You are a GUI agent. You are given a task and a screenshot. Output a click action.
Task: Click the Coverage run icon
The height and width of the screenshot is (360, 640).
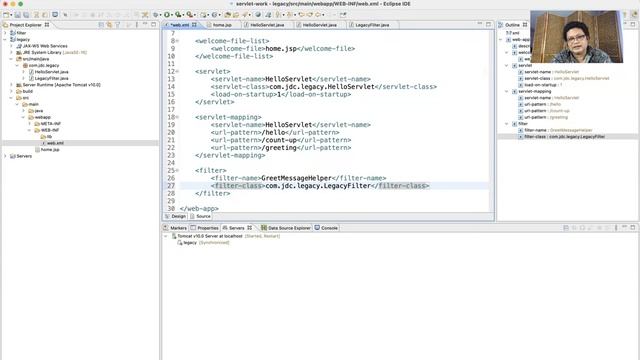pos(178,15)
